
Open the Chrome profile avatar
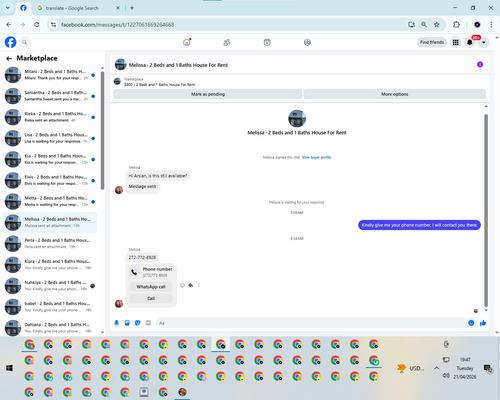coord(477,25)
